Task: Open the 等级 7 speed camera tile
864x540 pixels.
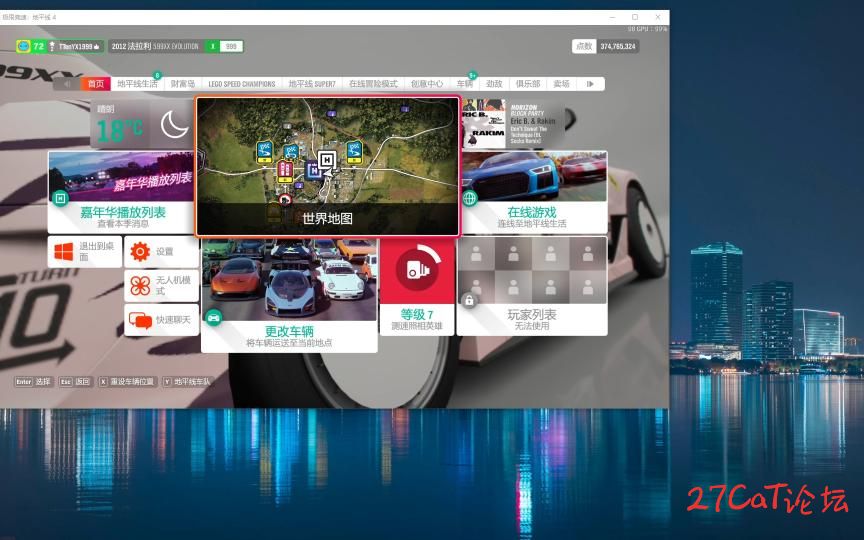Action: coord(417,286)
